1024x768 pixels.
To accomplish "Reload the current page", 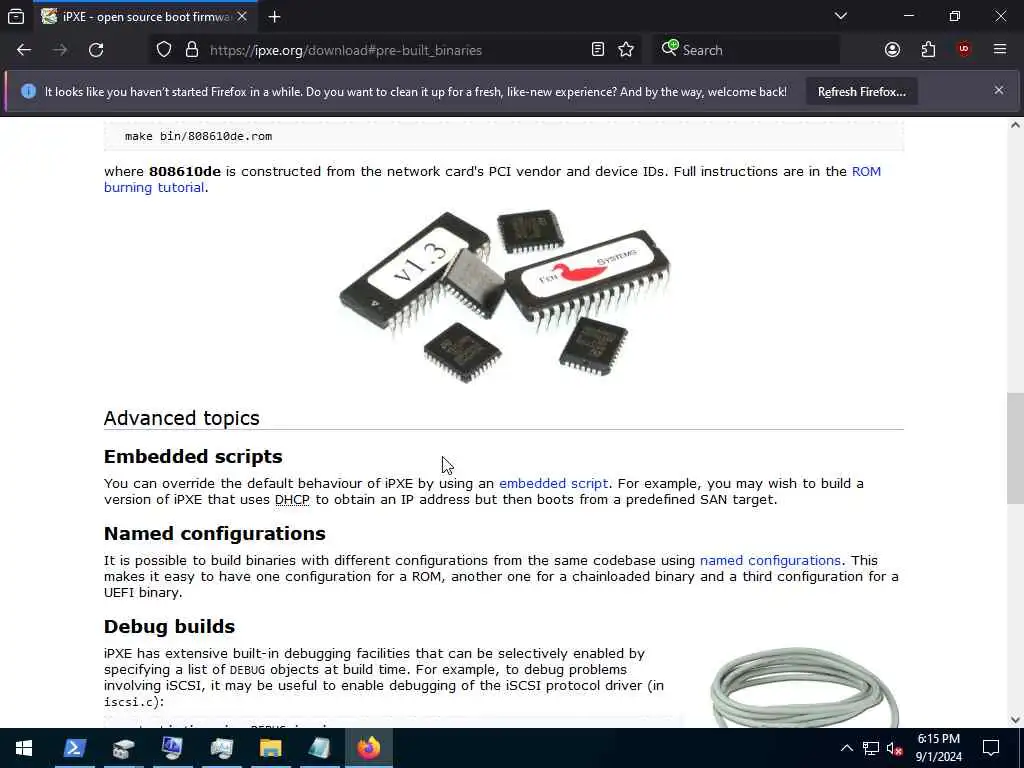I will click(96, 50).
